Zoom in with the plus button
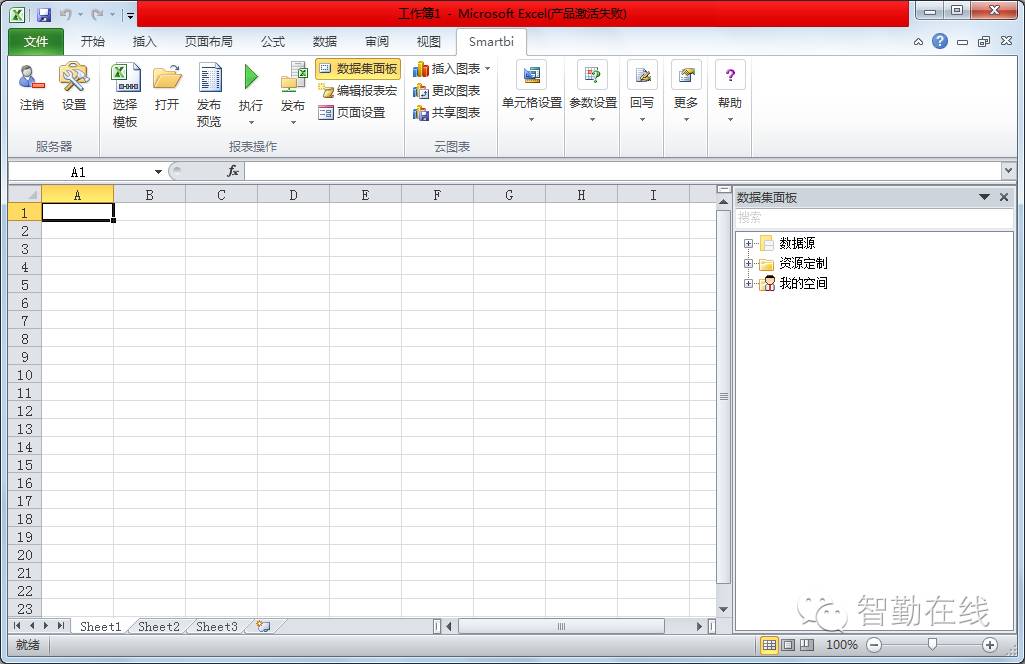The image size is (1025, 664). coord(990,645)
